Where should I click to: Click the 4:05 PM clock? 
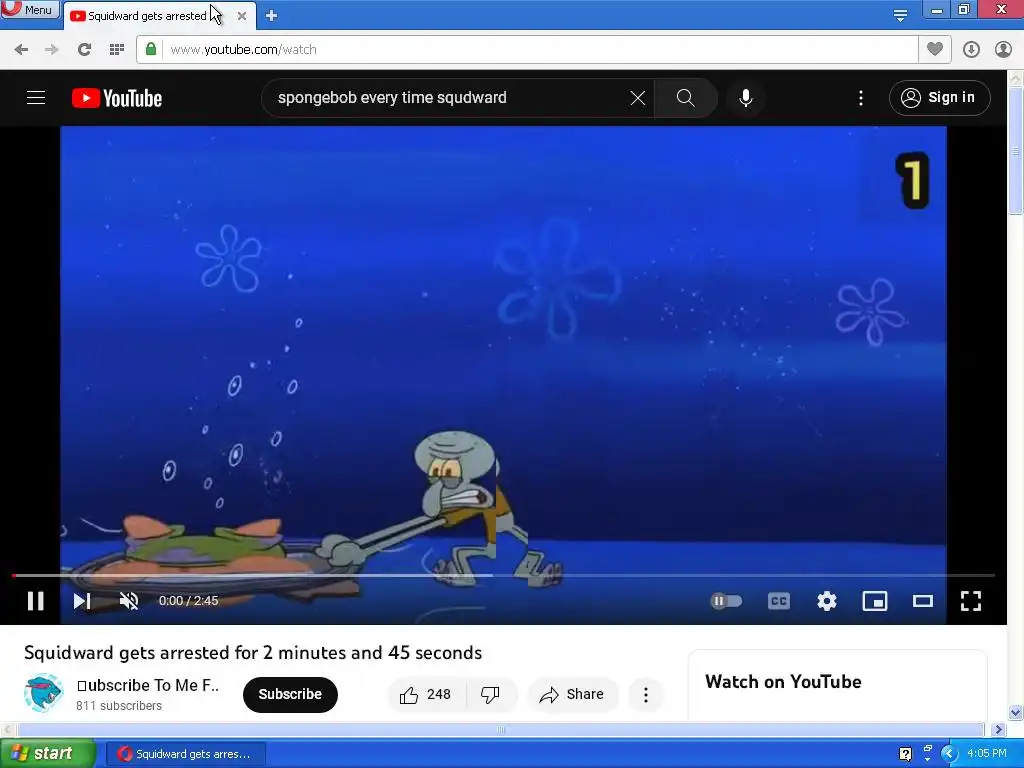tap(987, 754)
